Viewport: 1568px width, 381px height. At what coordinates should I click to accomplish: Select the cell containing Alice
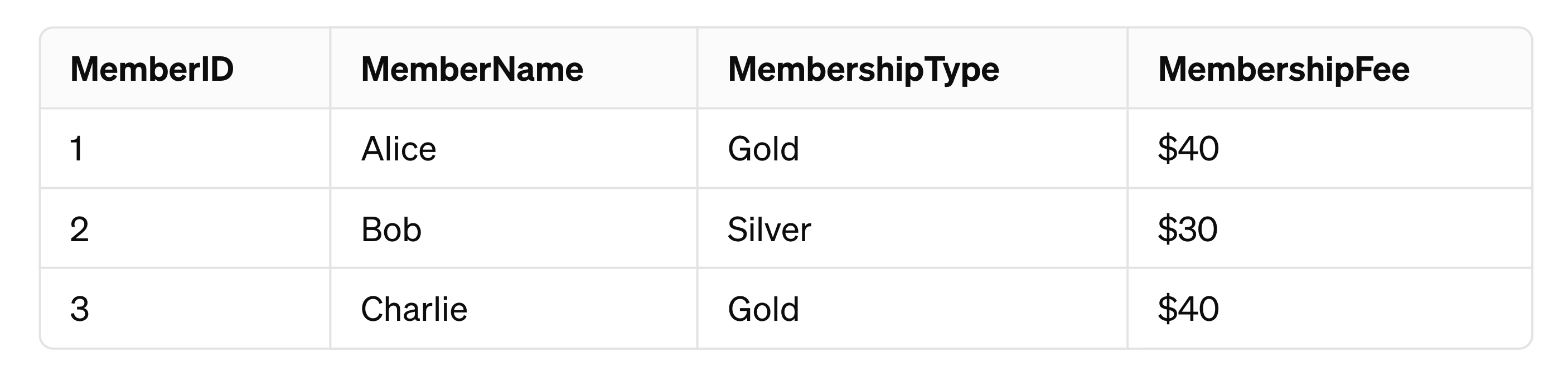coord(514,149)
